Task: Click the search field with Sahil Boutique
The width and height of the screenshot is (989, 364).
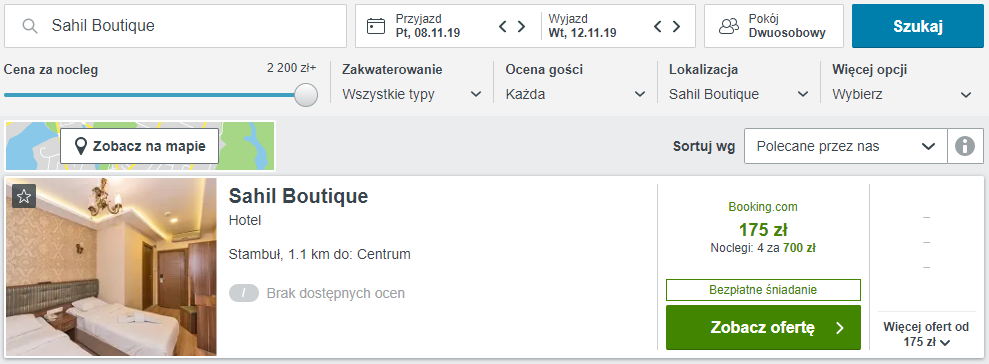Action: [x=175, y=26]
